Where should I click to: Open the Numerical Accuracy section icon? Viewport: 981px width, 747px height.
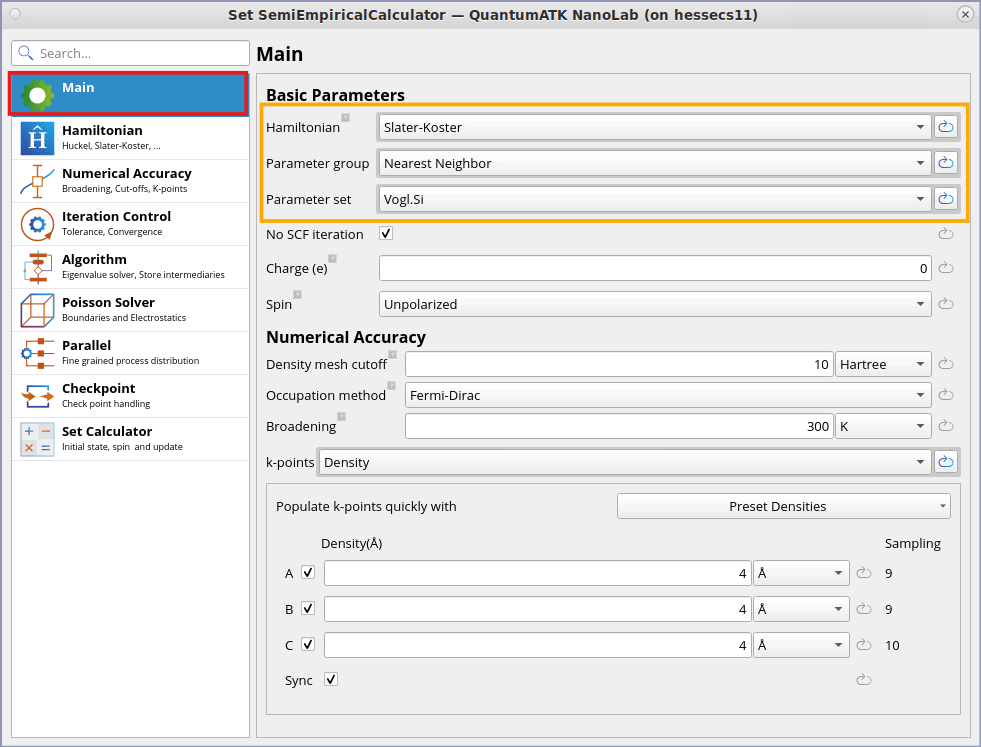click(x=37, y=182)
